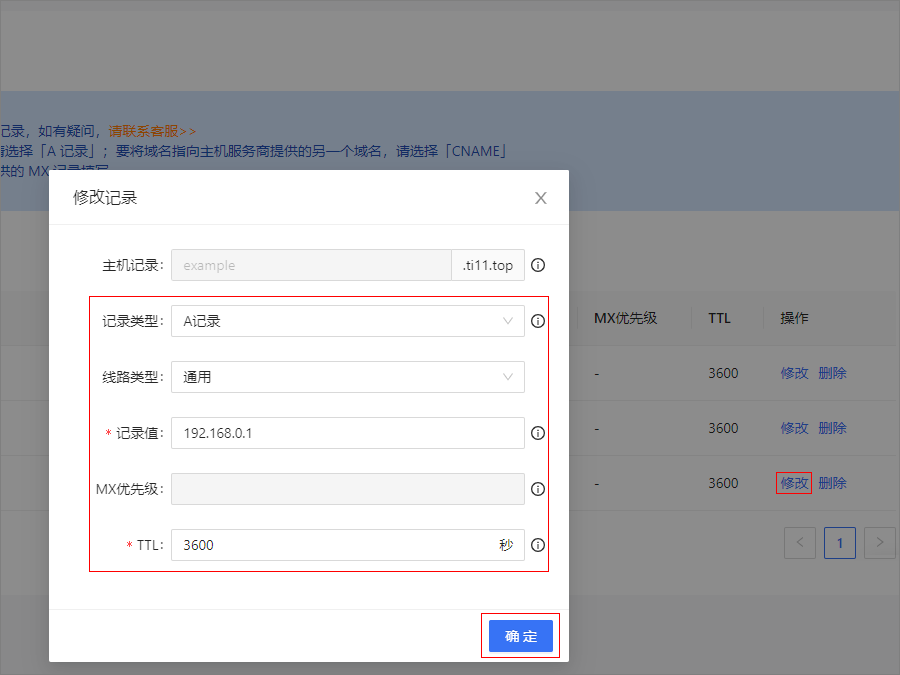Click the disabled MX优先级 input field
Viewport: 900px width, 675px height.
(x=348, y=489)
